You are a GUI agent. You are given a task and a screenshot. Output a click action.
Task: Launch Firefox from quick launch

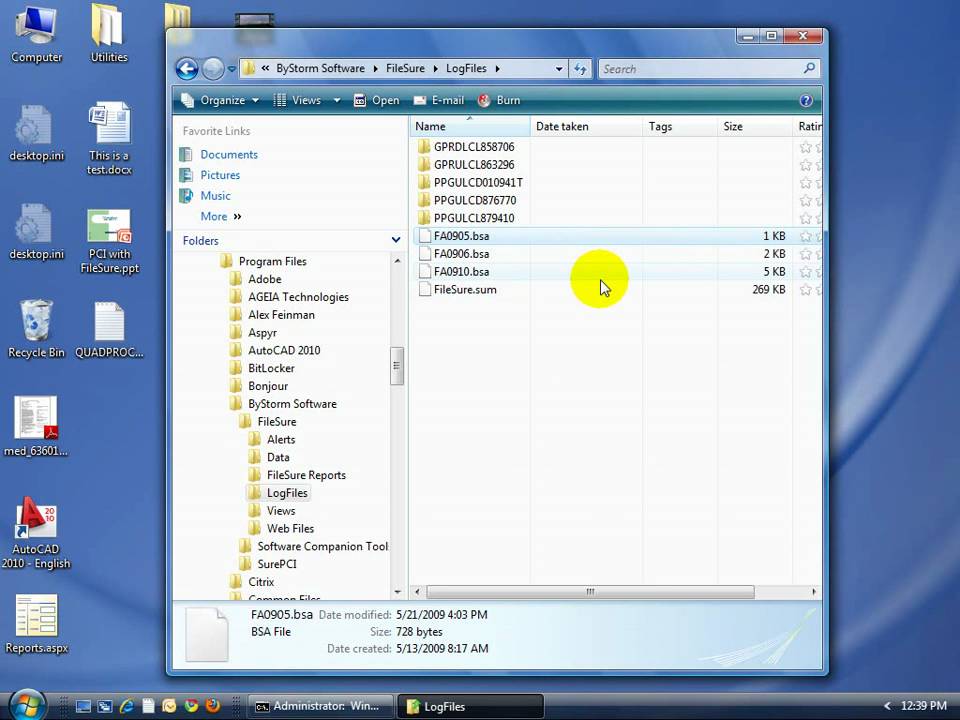pos(212,706)
